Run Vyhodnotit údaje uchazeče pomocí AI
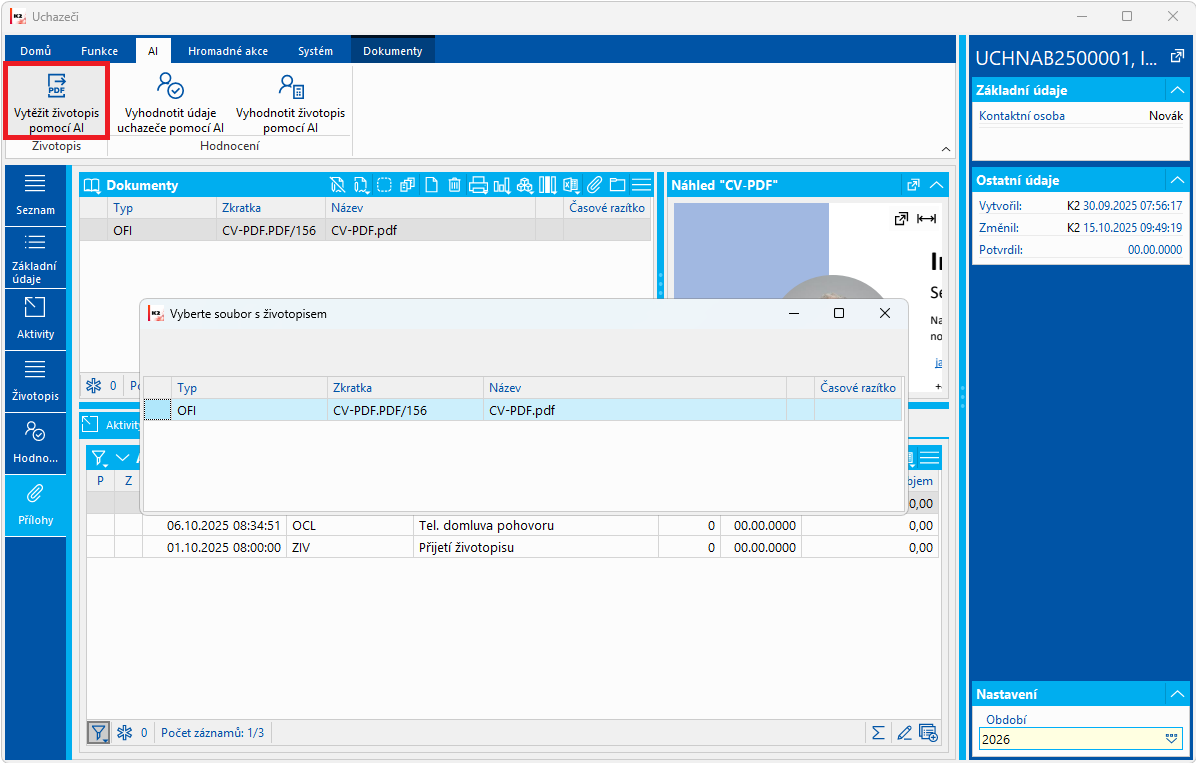The height and width of the screenshot is (763, 1196). [171, 102]
